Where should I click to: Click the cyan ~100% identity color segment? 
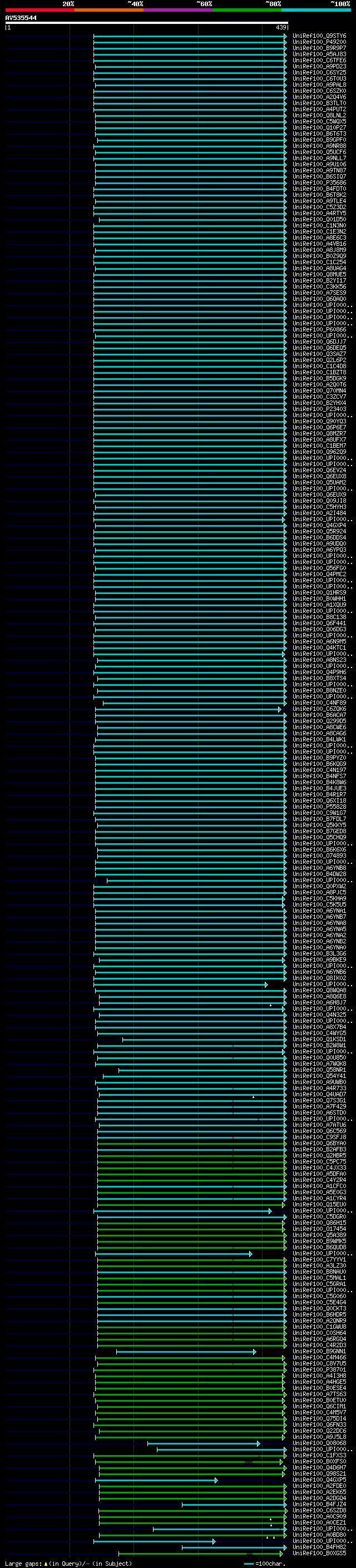(x=316, y=10)
